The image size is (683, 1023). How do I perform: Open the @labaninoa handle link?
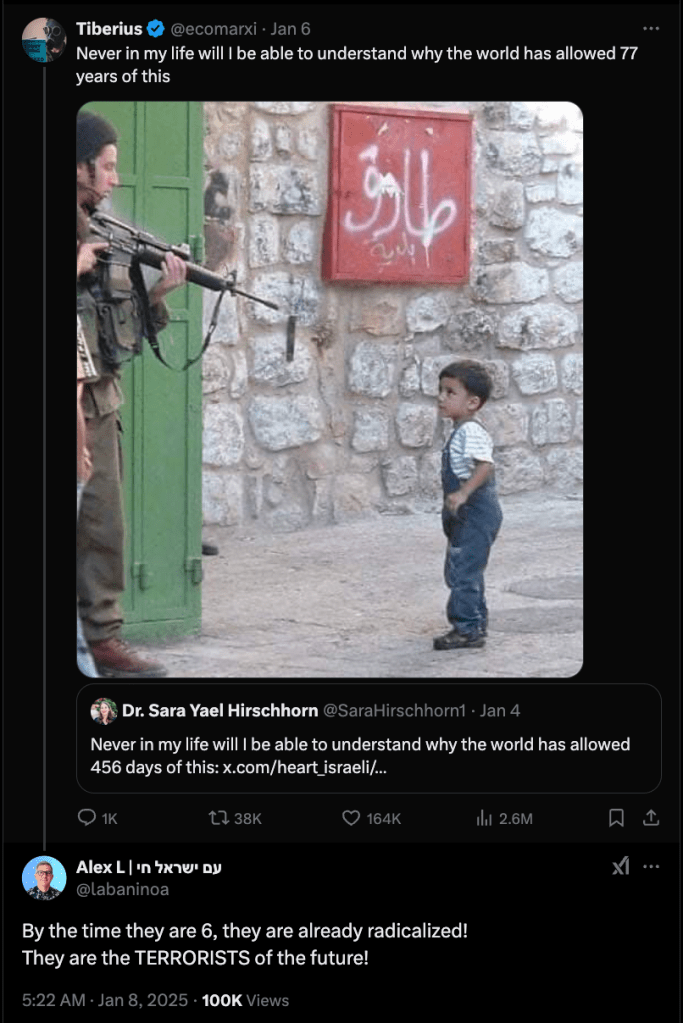(x=123, y=889)
